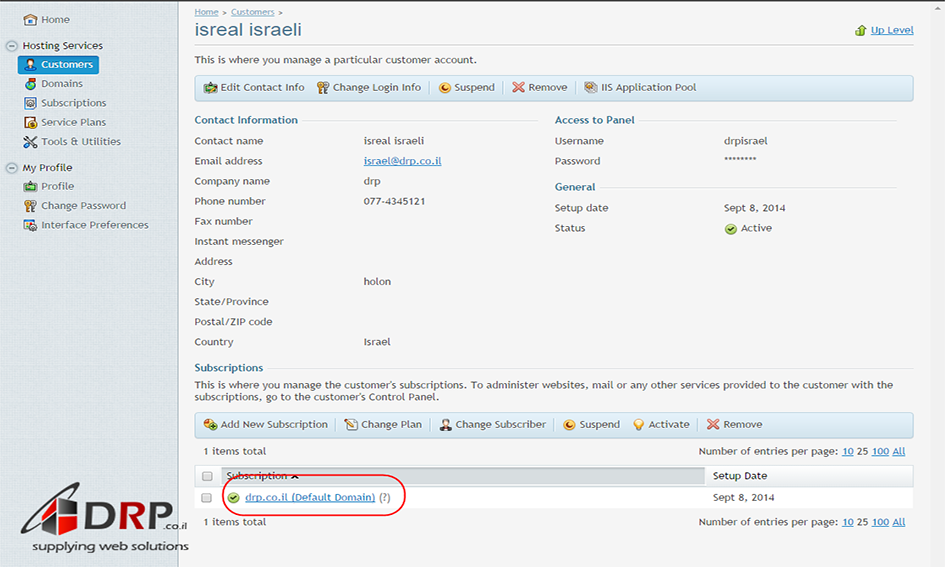945x567 pixels.
Task: Click the Activate lightbulb icon
Action: coord(639,425)
